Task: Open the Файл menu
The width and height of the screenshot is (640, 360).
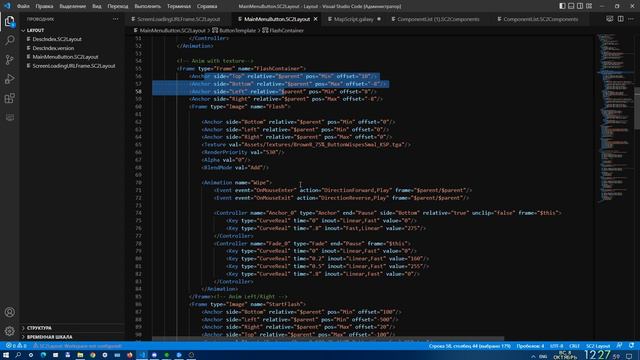Action: click(23, 6)
